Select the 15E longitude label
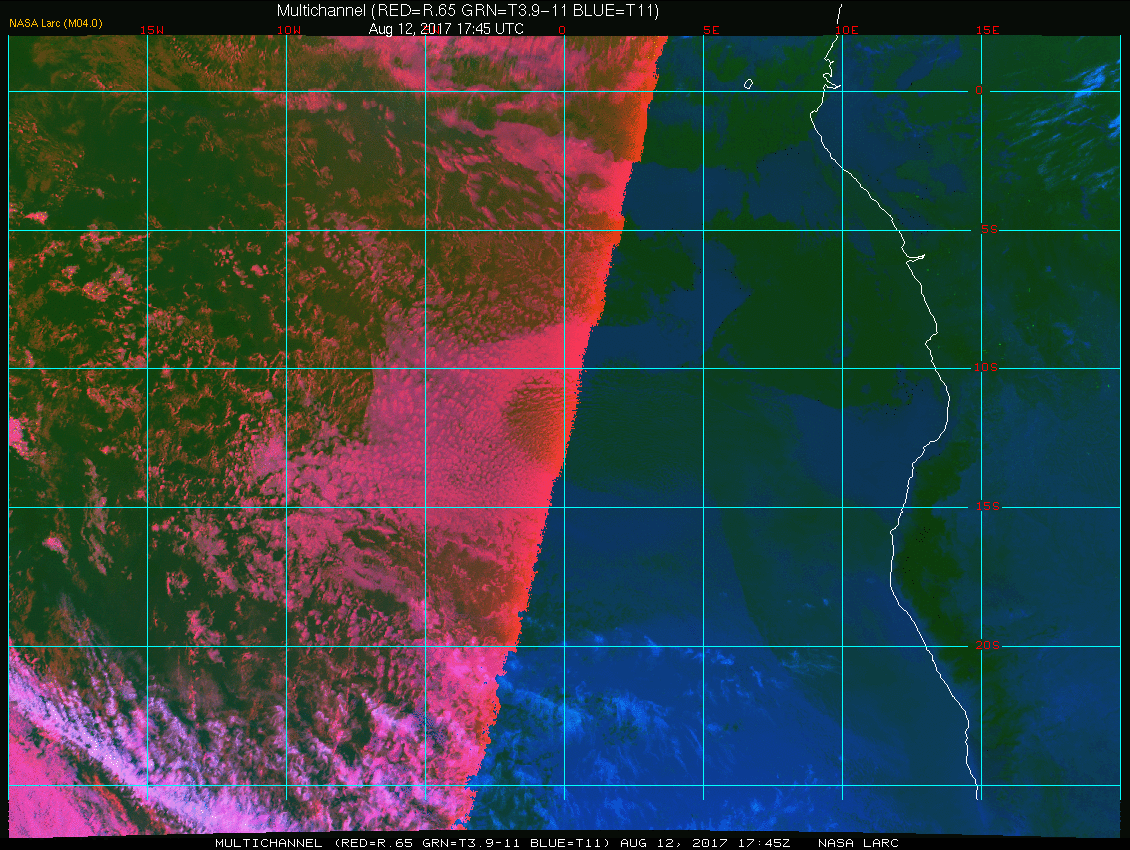 point(987,30)
